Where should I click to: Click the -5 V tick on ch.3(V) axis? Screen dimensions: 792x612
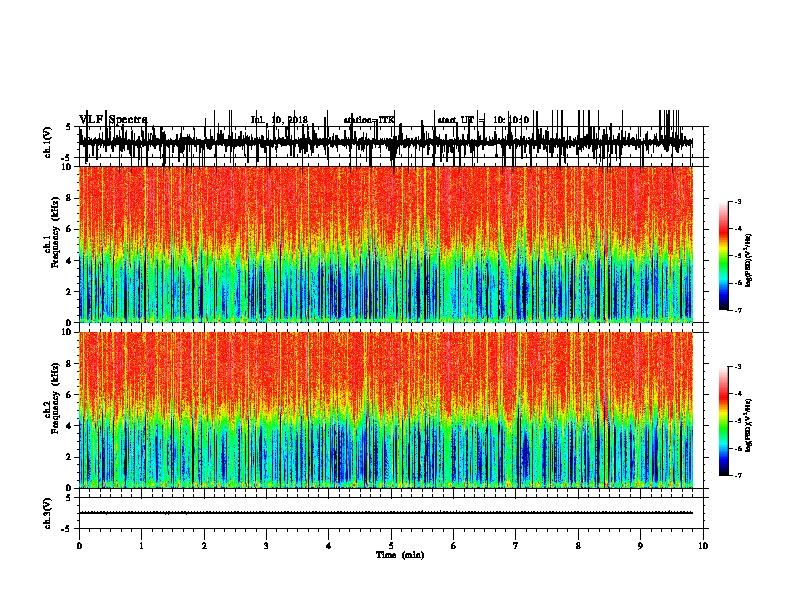67,529
